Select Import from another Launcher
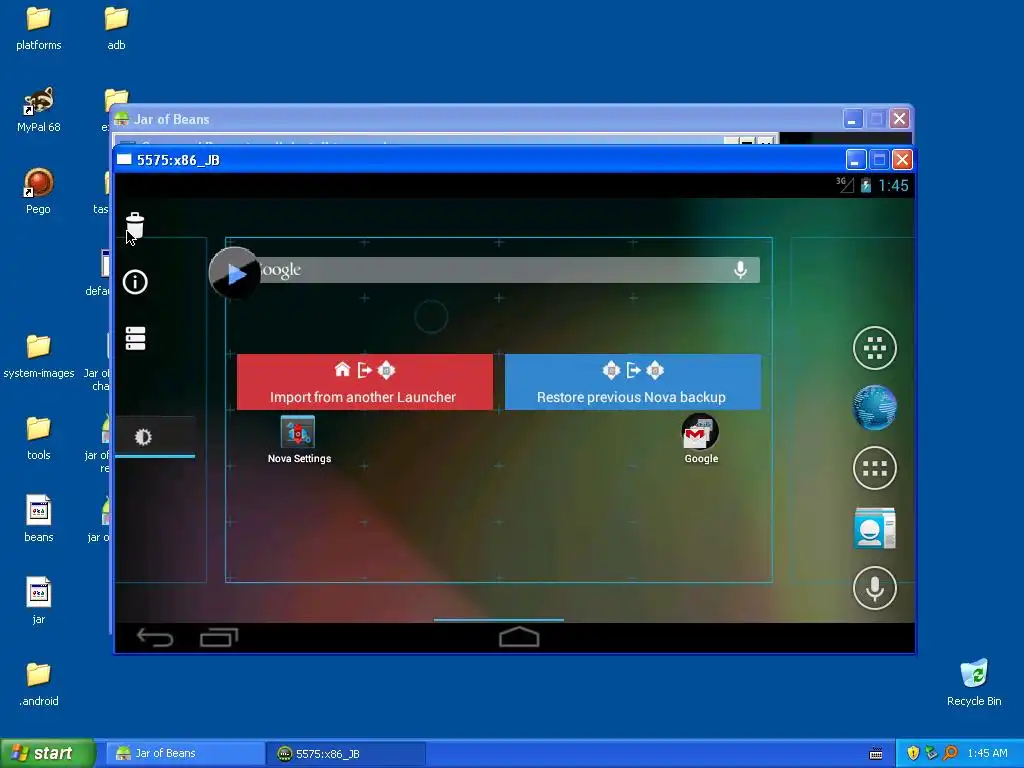 [364, 382]
